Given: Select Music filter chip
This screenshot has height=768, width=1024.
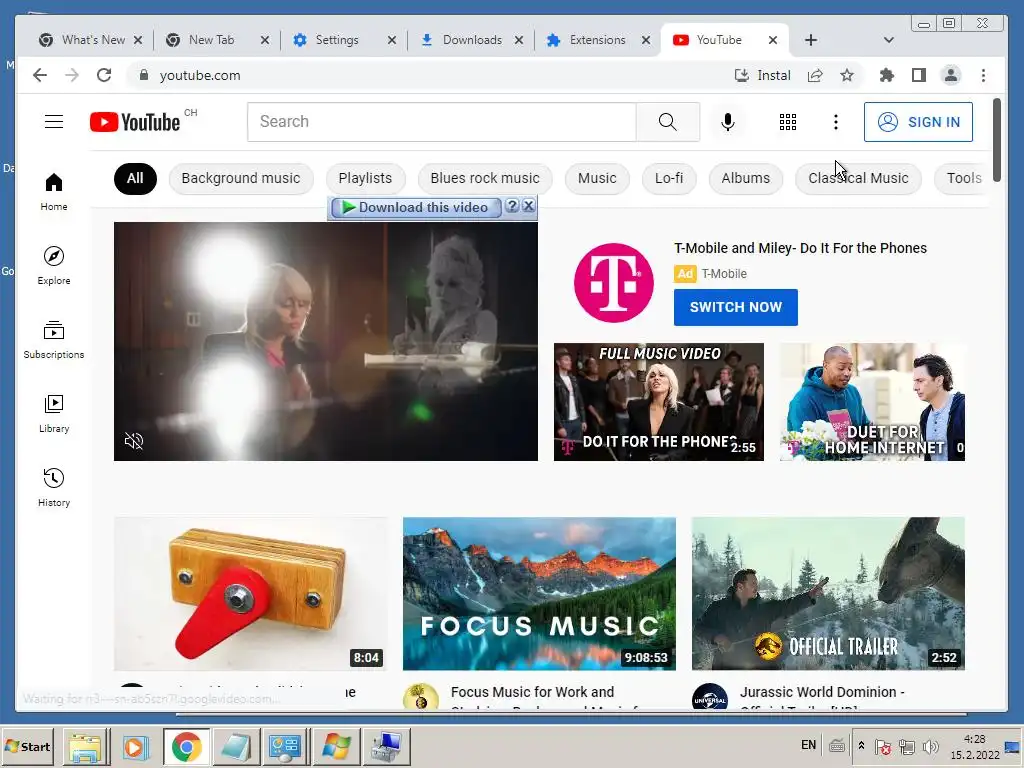Looking at the screenshot, I should (x=597, y=178).
